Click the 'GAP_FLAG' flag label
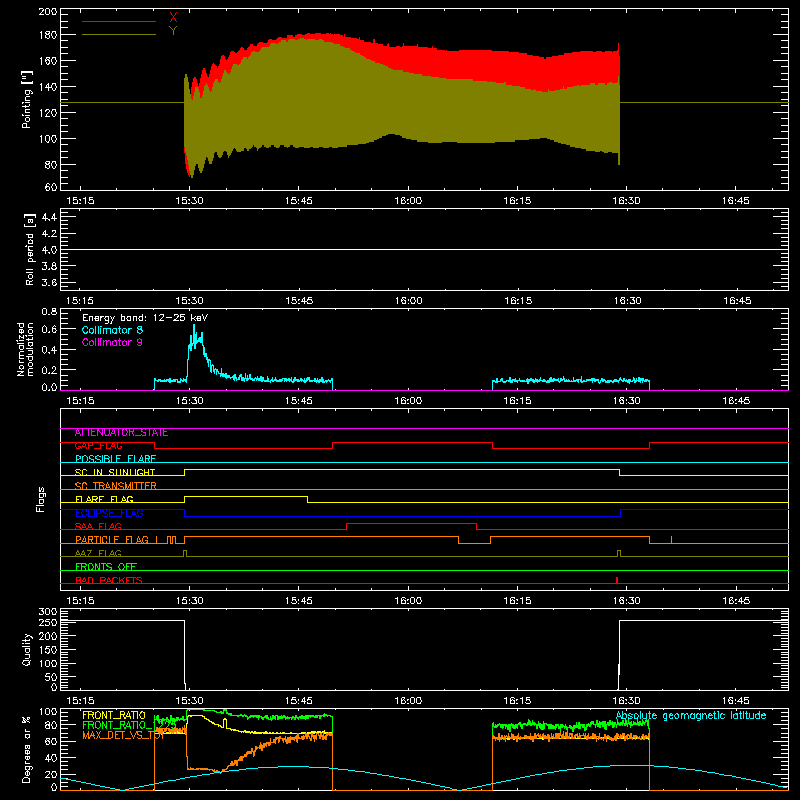 (98, 446)
